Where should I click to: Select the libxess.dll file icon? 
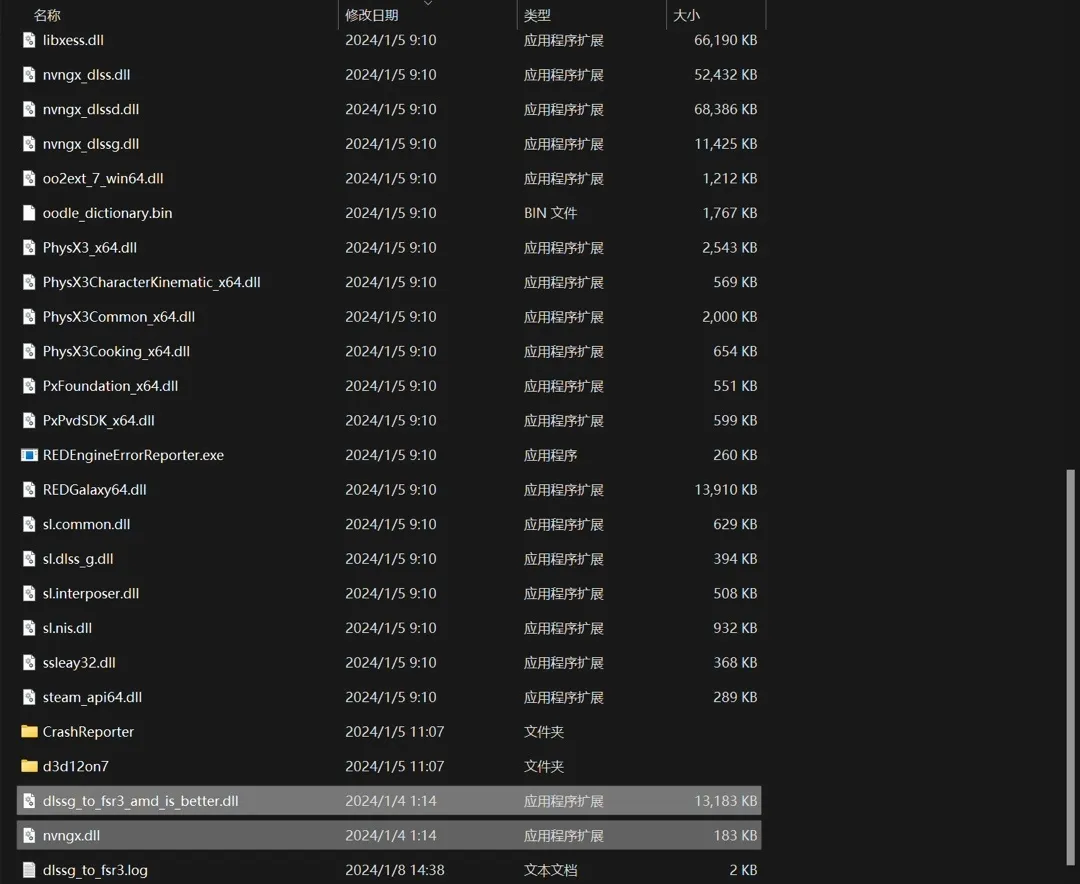pyautogui.click(x=29, y=40)
